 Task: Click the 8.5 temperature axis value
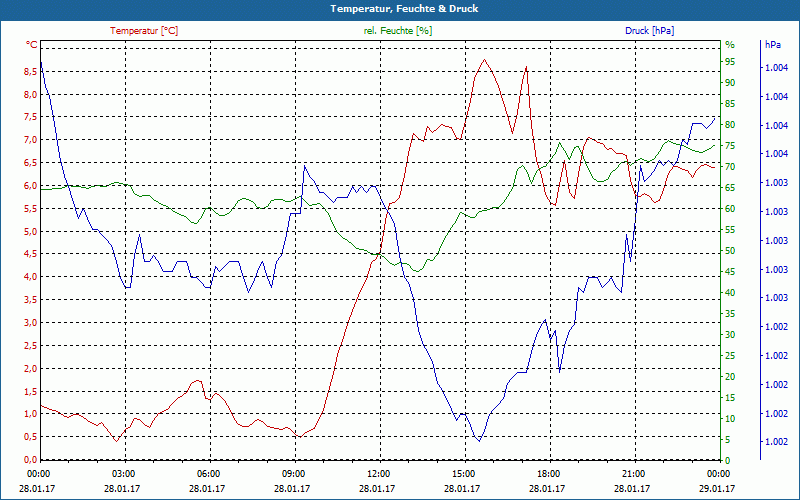pyautogui.click(x=29, y=72)
